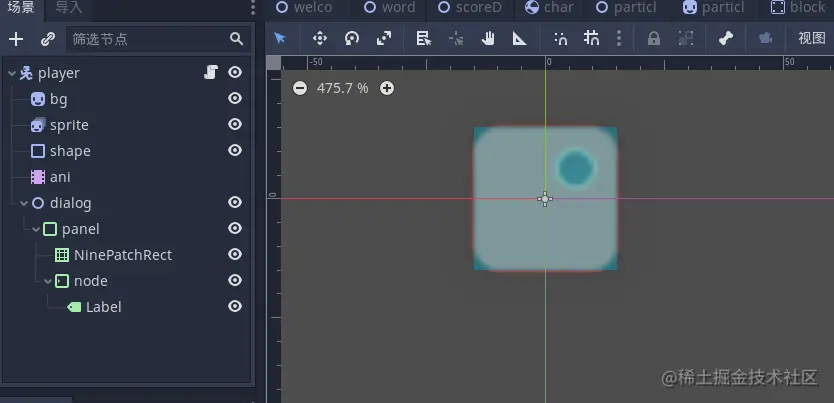This screenshot has width=834, height=403.
Task: Activate the Scale mode tool
Action: pos(383,38)
